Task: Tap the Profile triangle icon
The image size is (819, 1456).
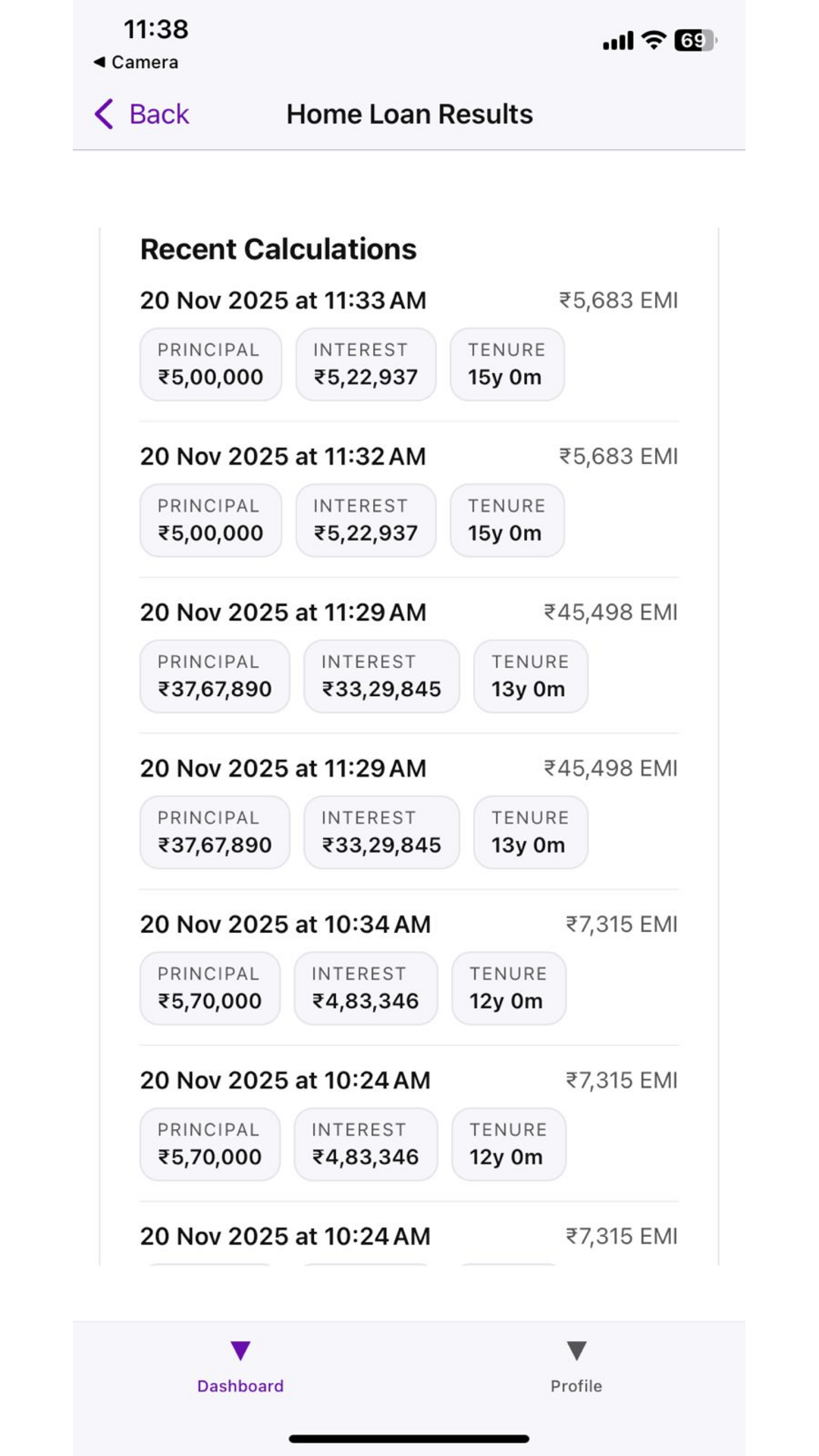Action: click(576, 1350)
